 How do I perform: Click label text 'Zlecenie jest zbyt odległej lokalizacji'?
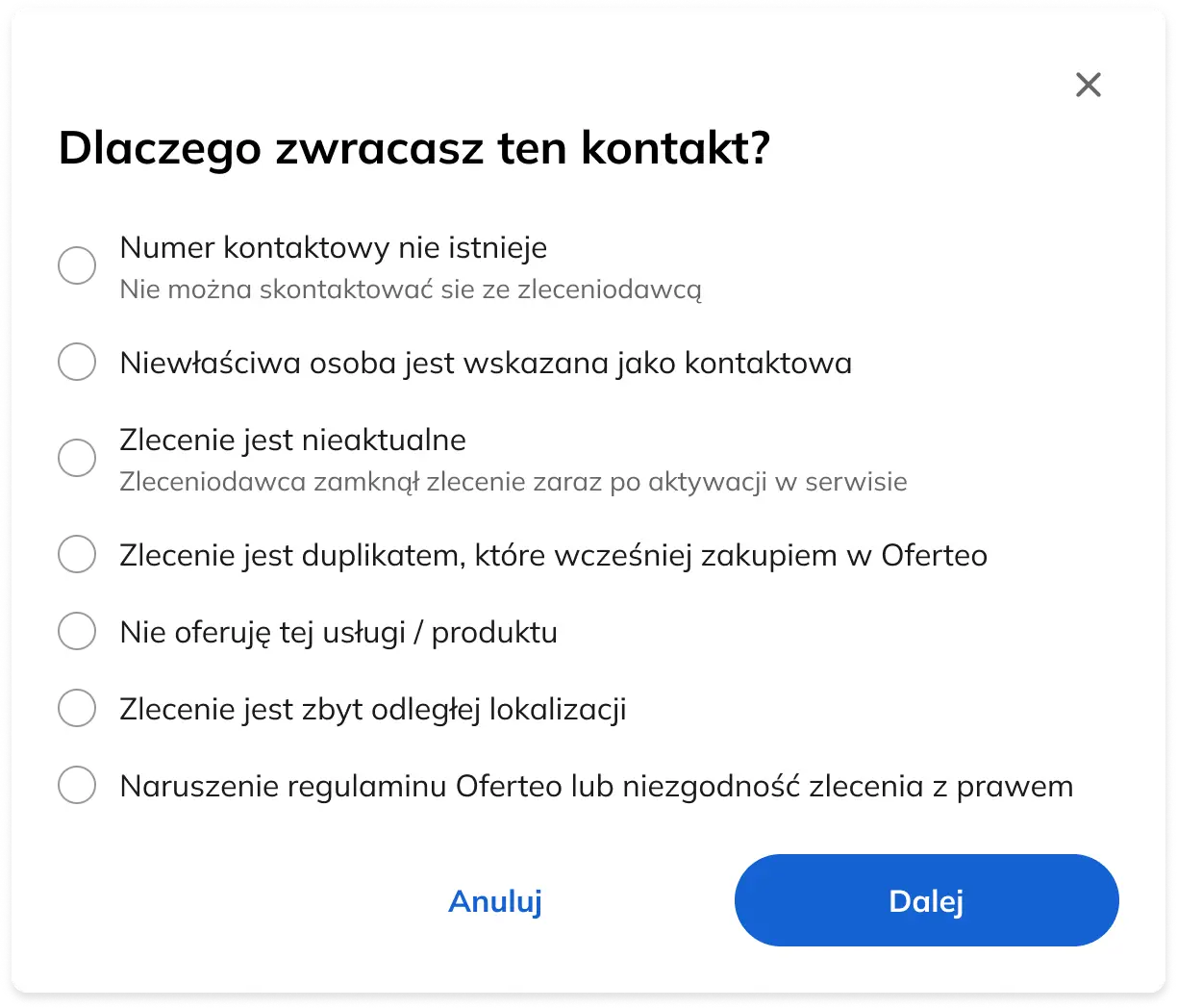coord(373,710)
